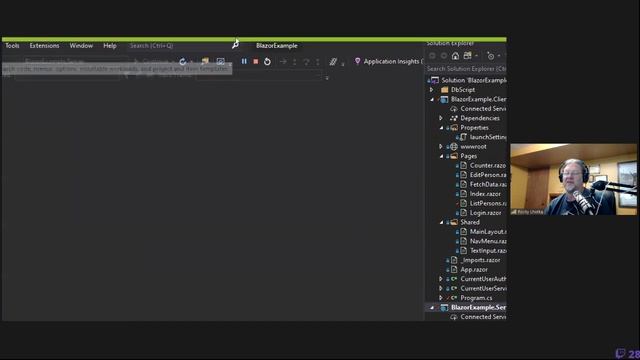Image resolution: width=640 pixels, height=360 pixels.
Task: Select the BlazorExample.Ser project node
Action: point(478,307)
